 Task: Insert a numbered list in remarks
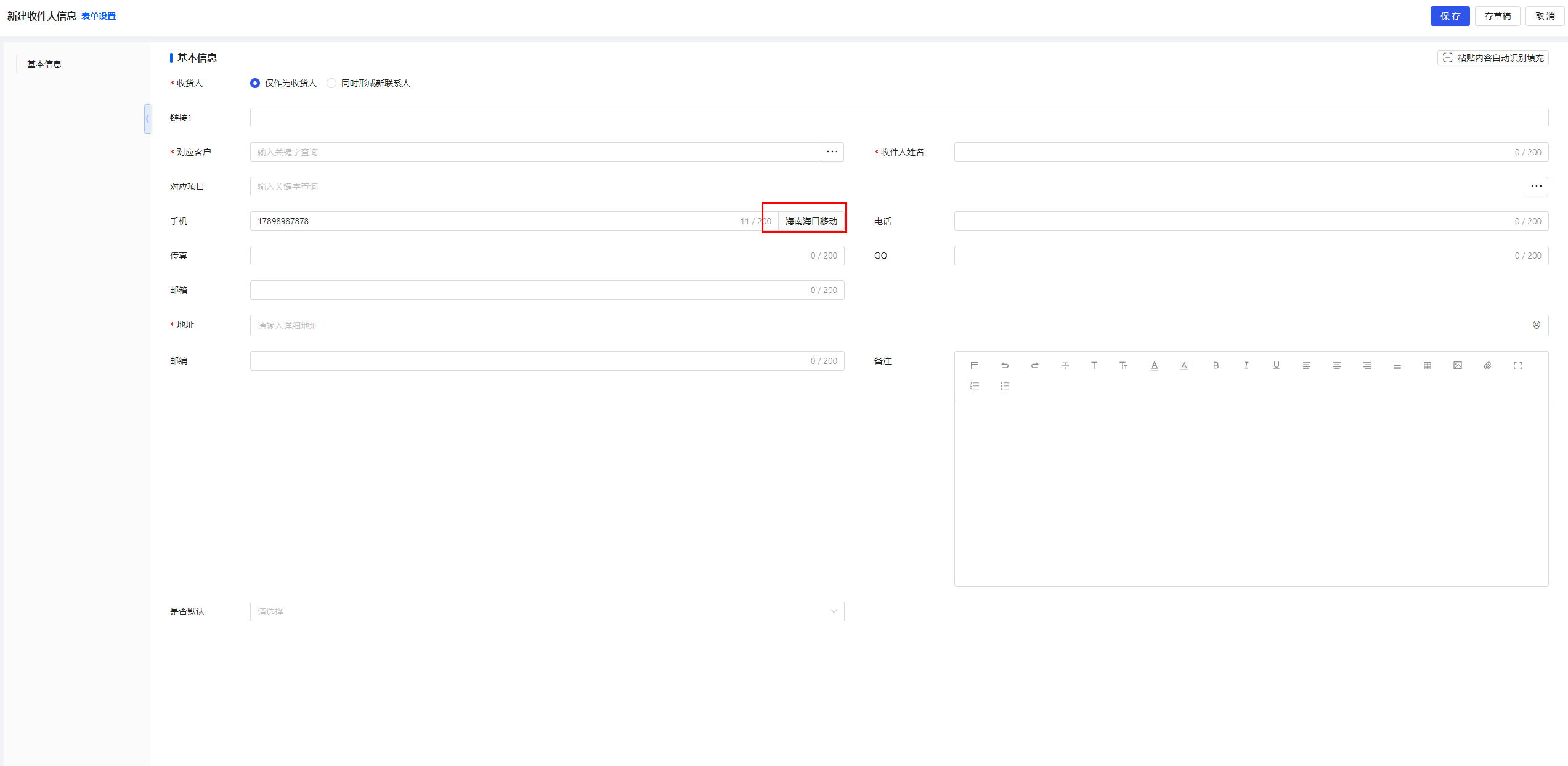974,386
